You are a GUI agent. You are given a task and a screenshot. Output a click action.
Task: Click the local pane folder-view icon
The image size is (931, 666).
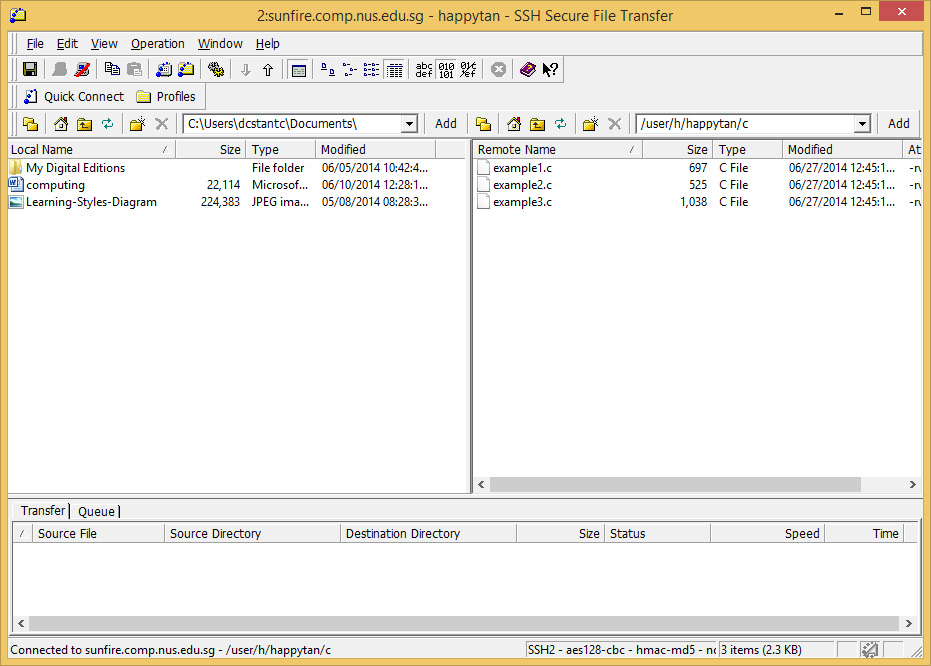31,124
